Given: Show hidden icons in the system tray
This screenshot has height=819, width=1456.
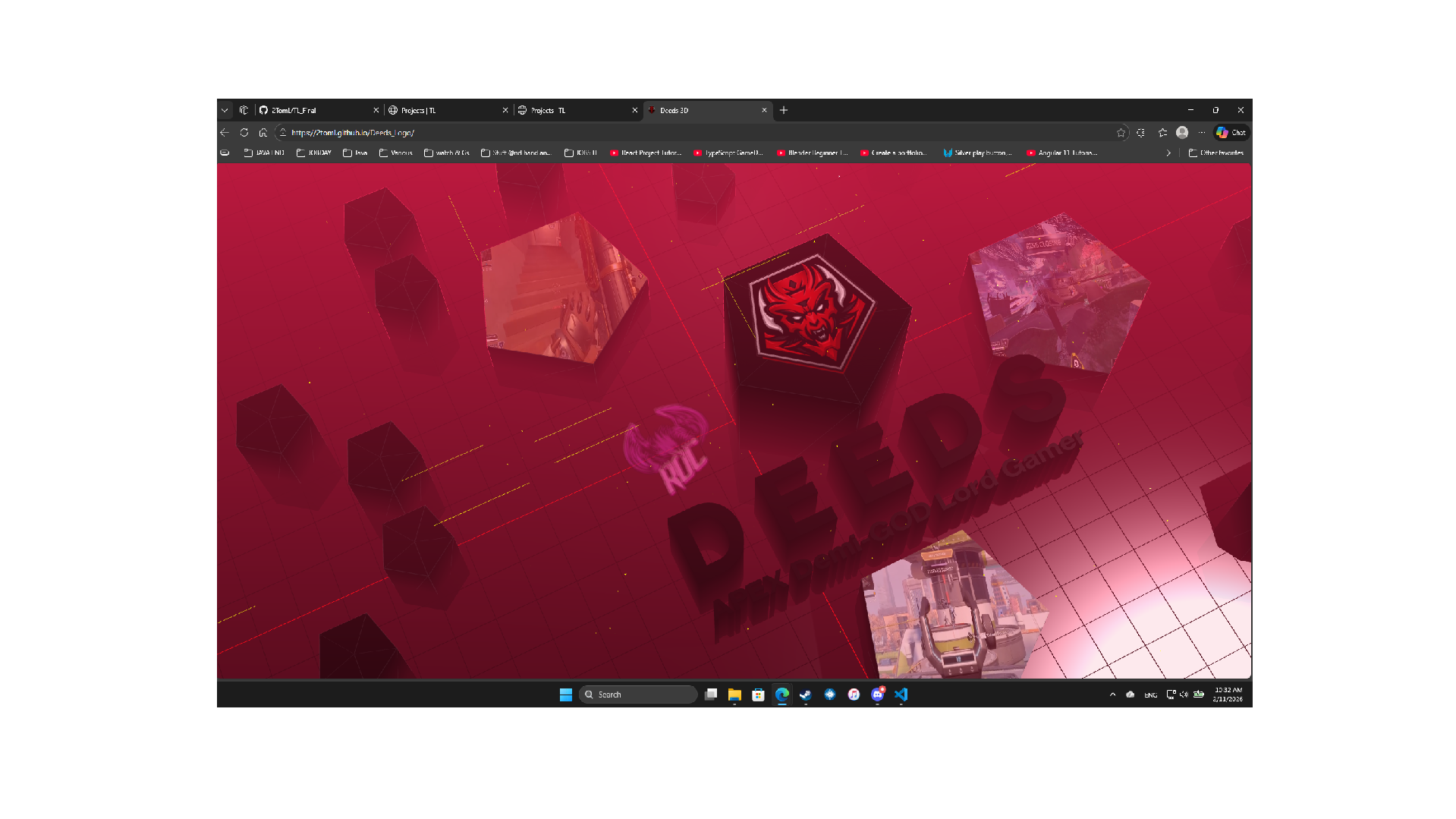Looking at the screenshot, I should point(1112,694).
